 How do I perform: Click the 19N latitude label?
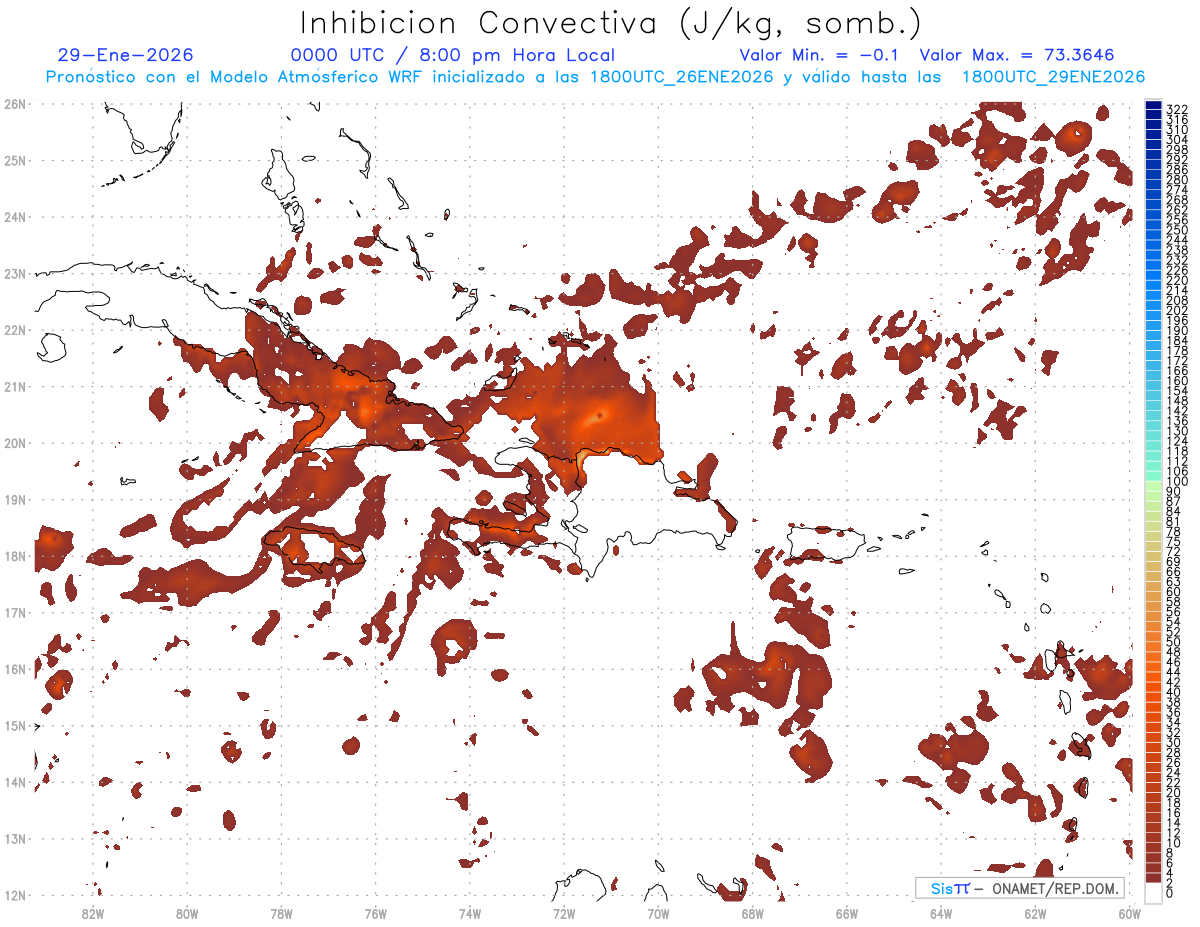[15, 499]
